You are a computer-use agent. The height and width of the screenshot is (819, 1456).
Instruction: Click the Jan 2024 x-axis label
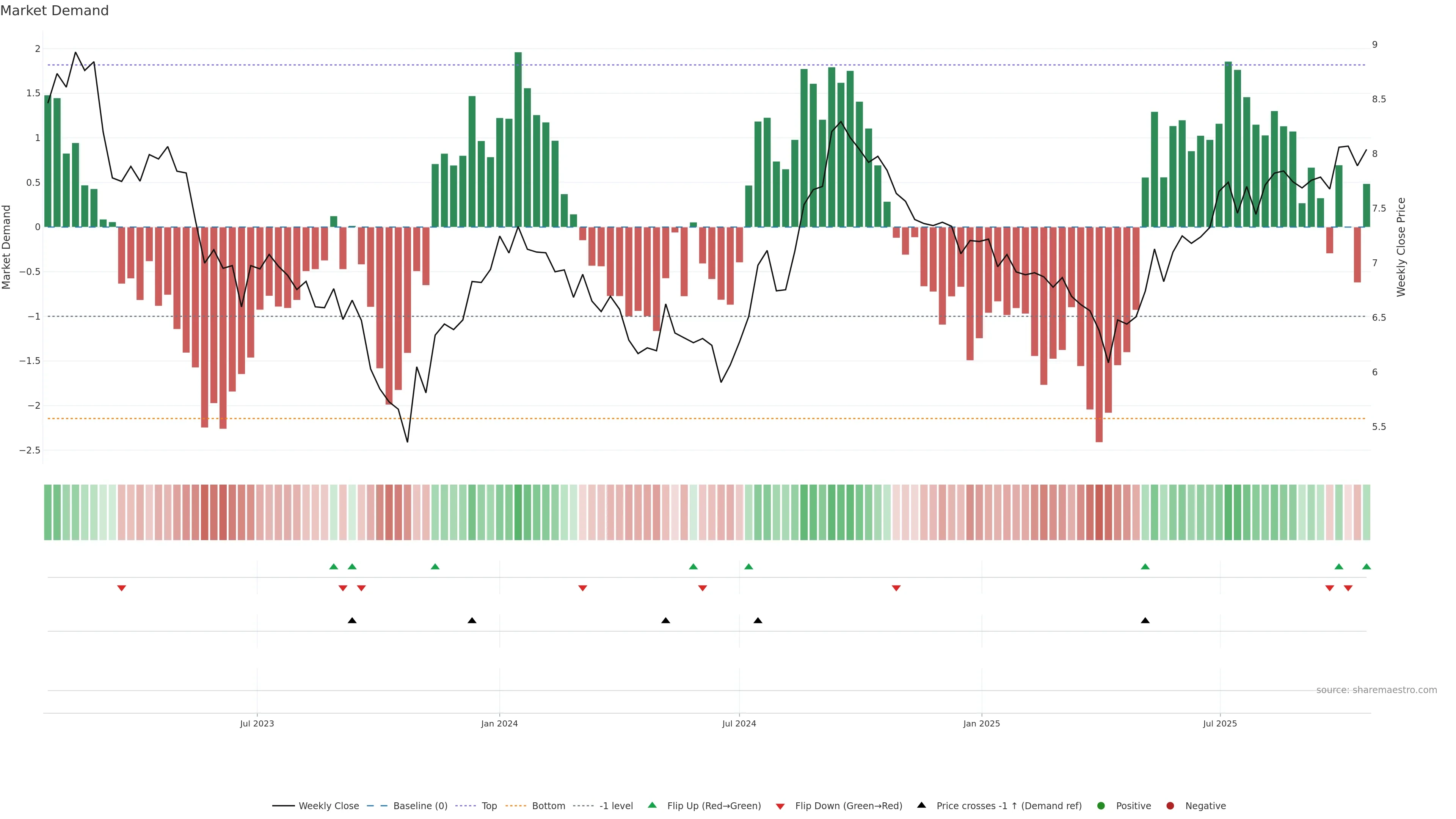click(x=499, y=723)
